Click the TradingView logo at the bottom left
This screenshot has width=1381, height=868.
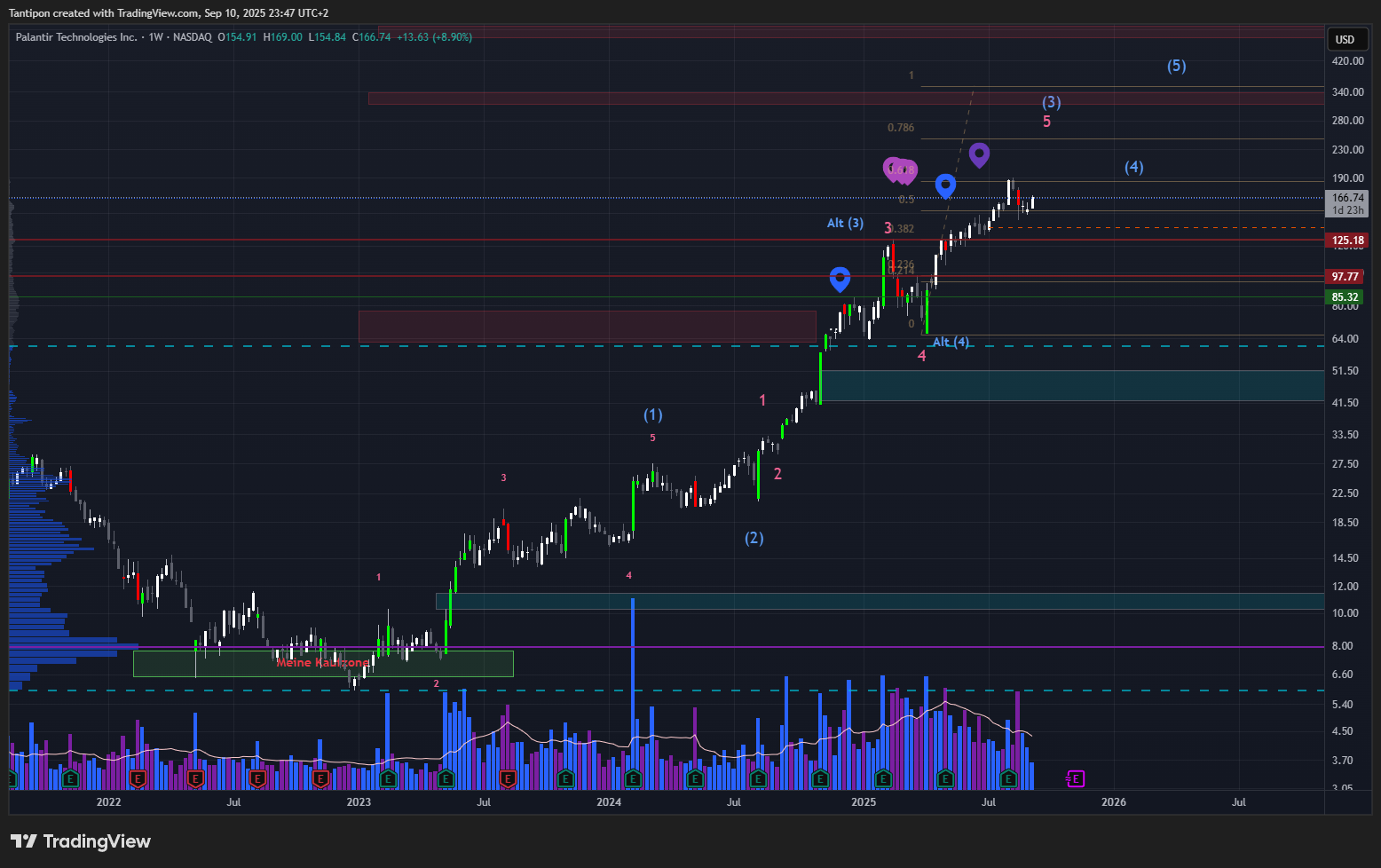(x=81, y=841)
